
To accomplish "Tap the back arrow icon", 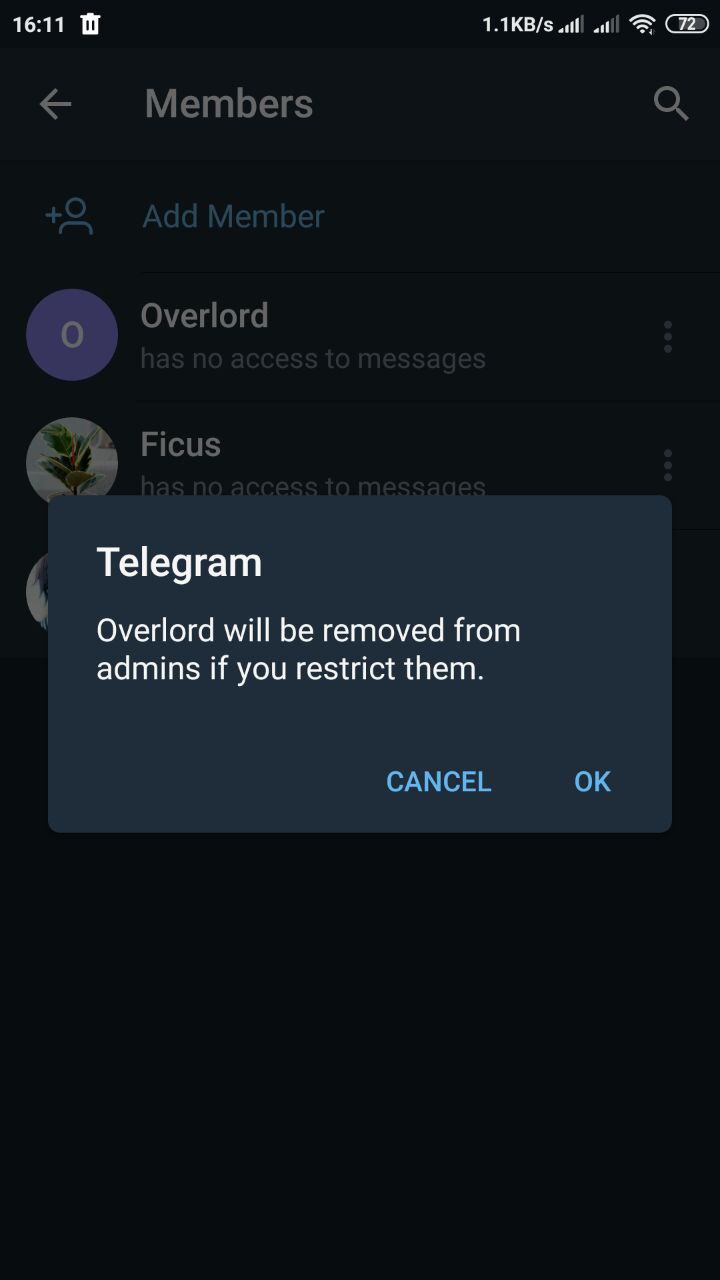I will 55,104.
